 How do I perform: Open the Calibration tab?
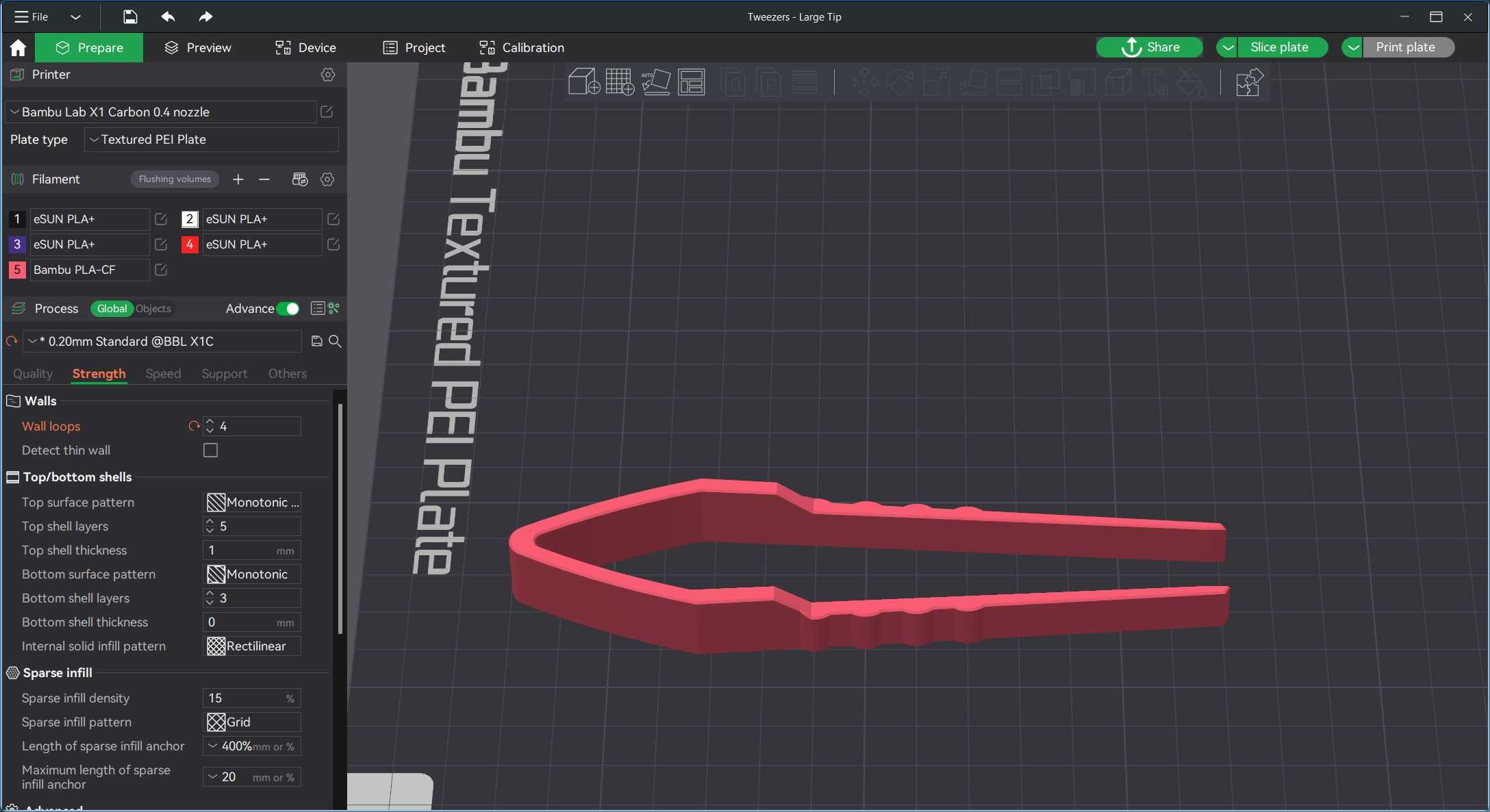522,47
